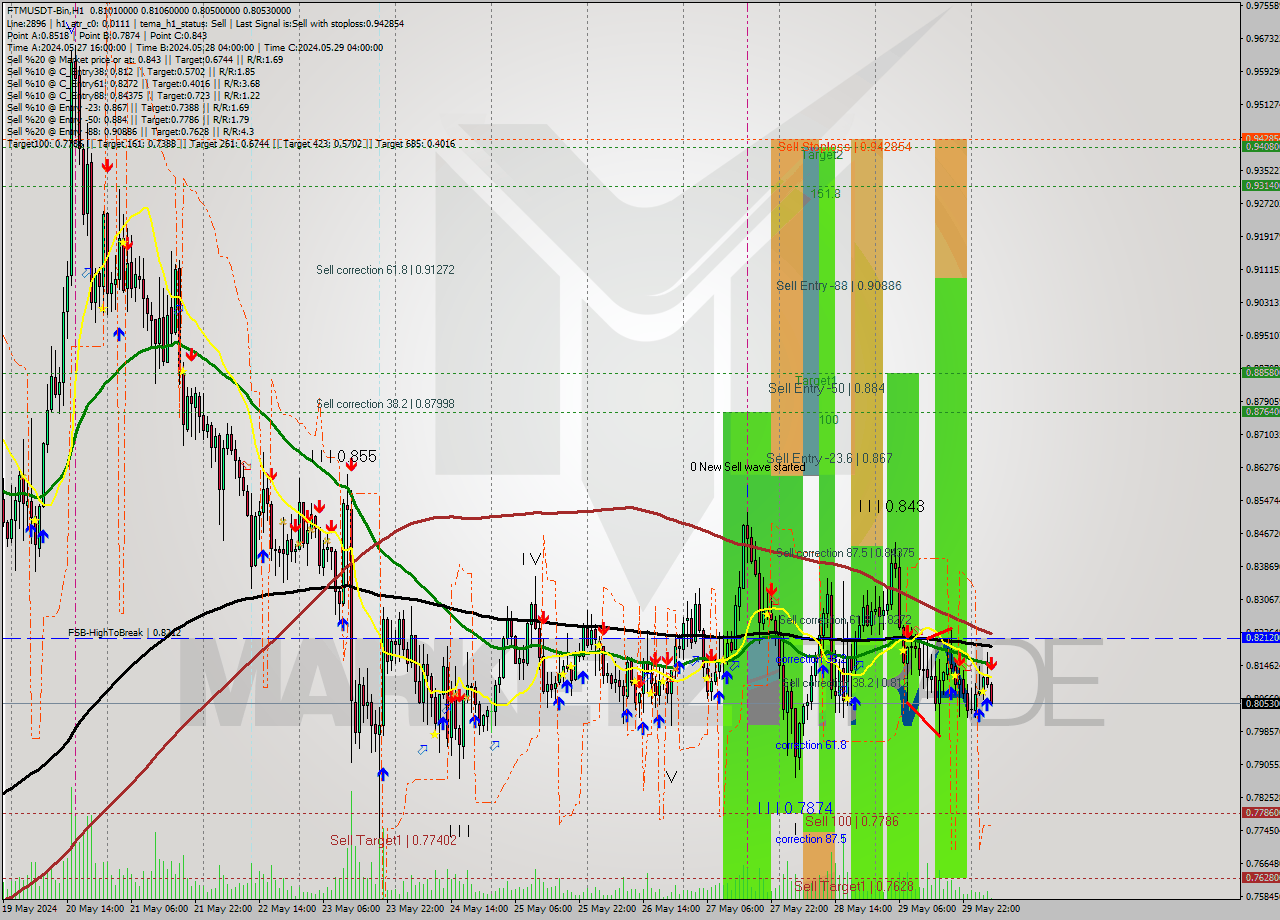Click the 'I V' wave label above candles

(531, 559)
